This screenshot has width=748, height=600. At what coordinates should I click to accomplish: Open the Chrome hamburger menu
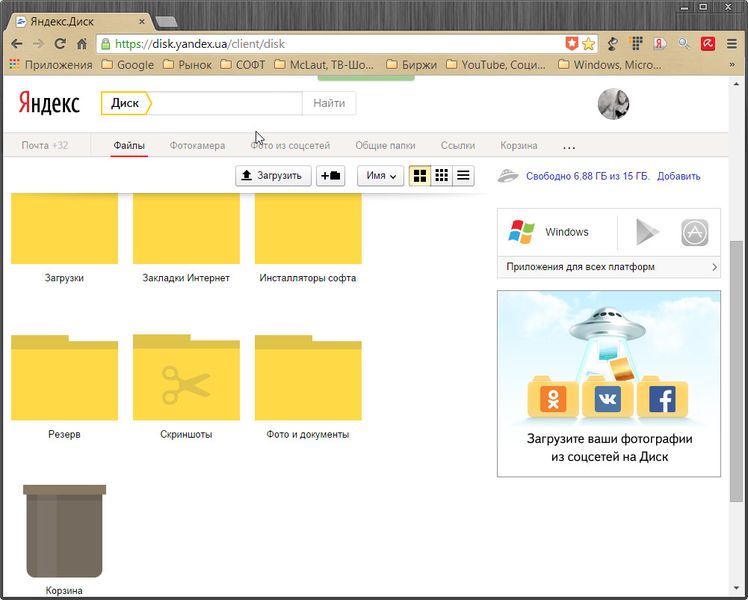point(732,44)
